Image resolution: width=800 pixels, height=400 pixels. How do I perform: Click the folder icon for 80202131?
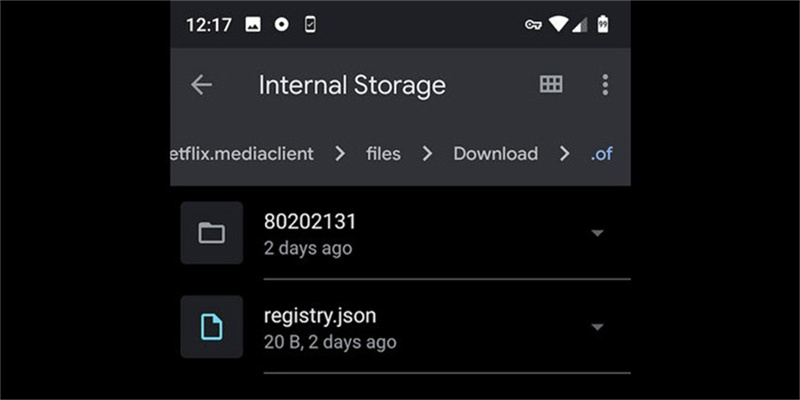pyautogui.click(x=211, y=233)
